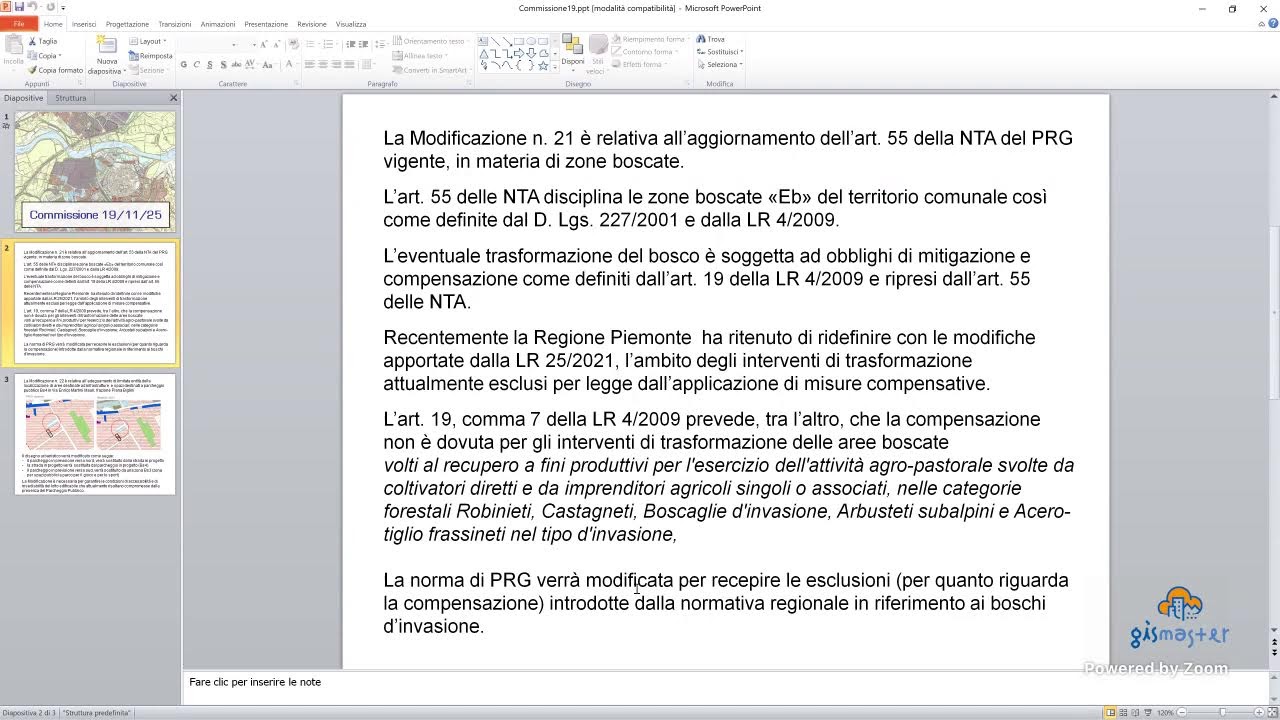Image resolution: width=1280 pixels, height=720 pixels.
Task: Click Converti in SmartArt
Action: tap(430, 70)
